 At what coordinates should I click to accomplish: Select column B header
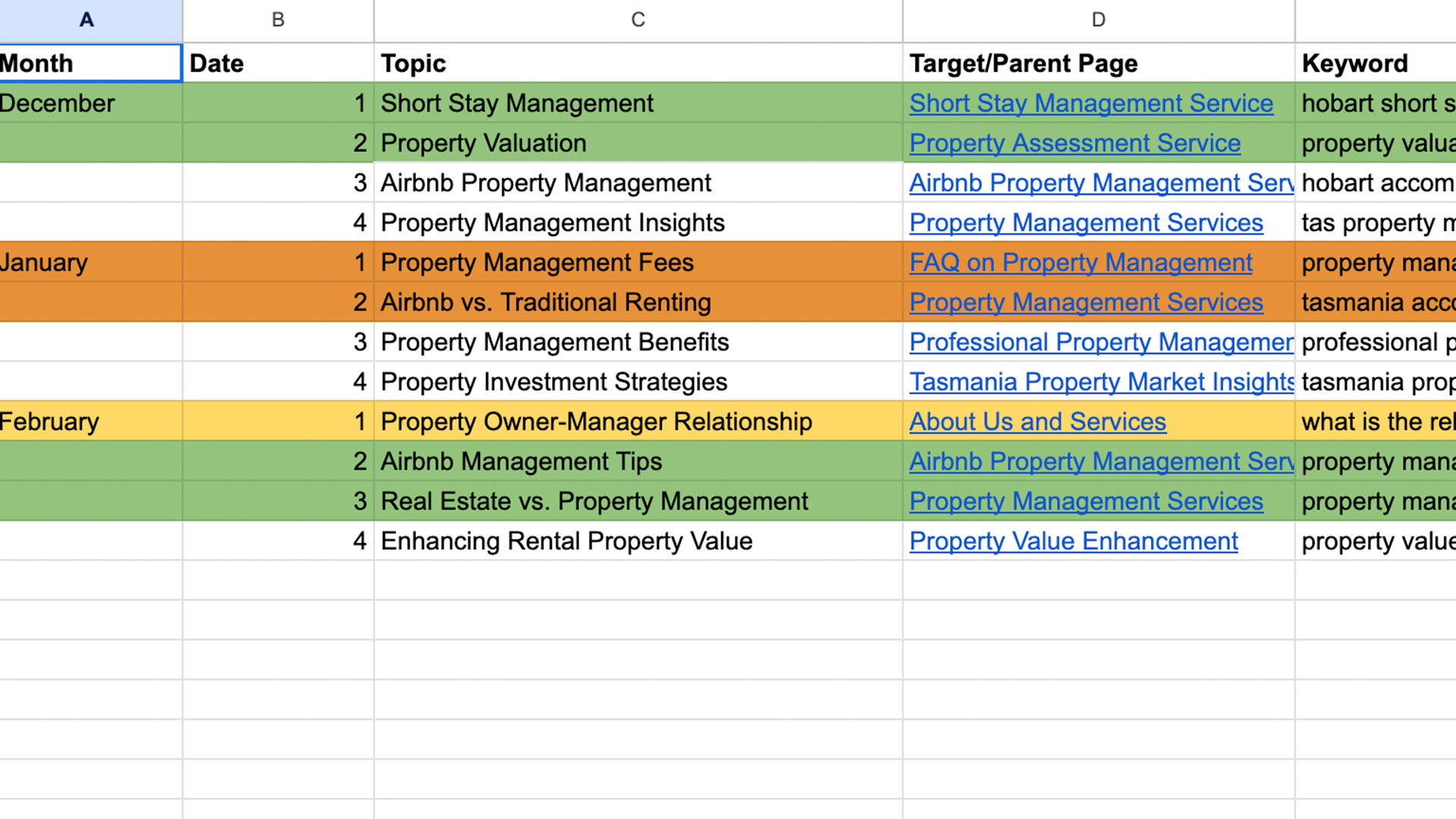coord(278,20)
